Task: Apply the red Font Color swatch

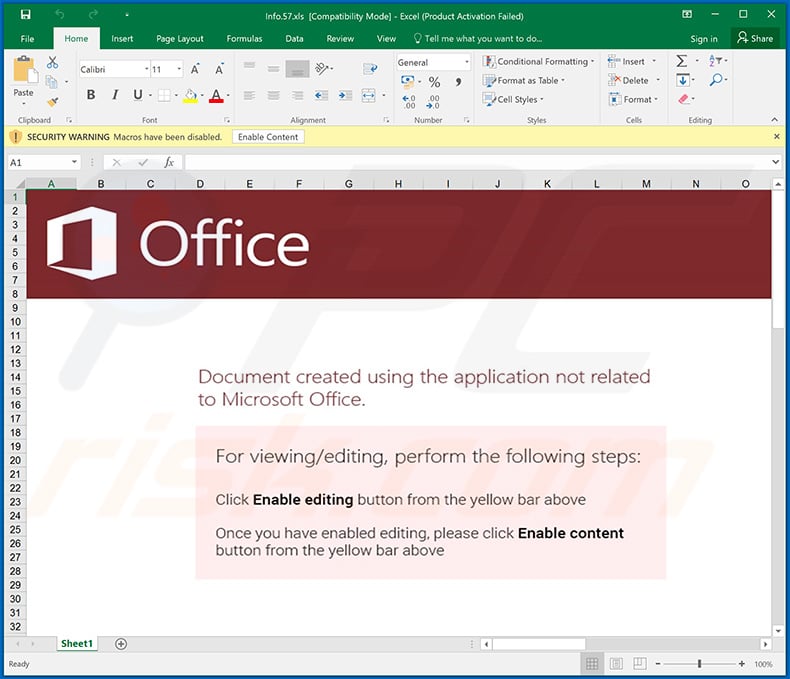Action: tap(216, 96)
